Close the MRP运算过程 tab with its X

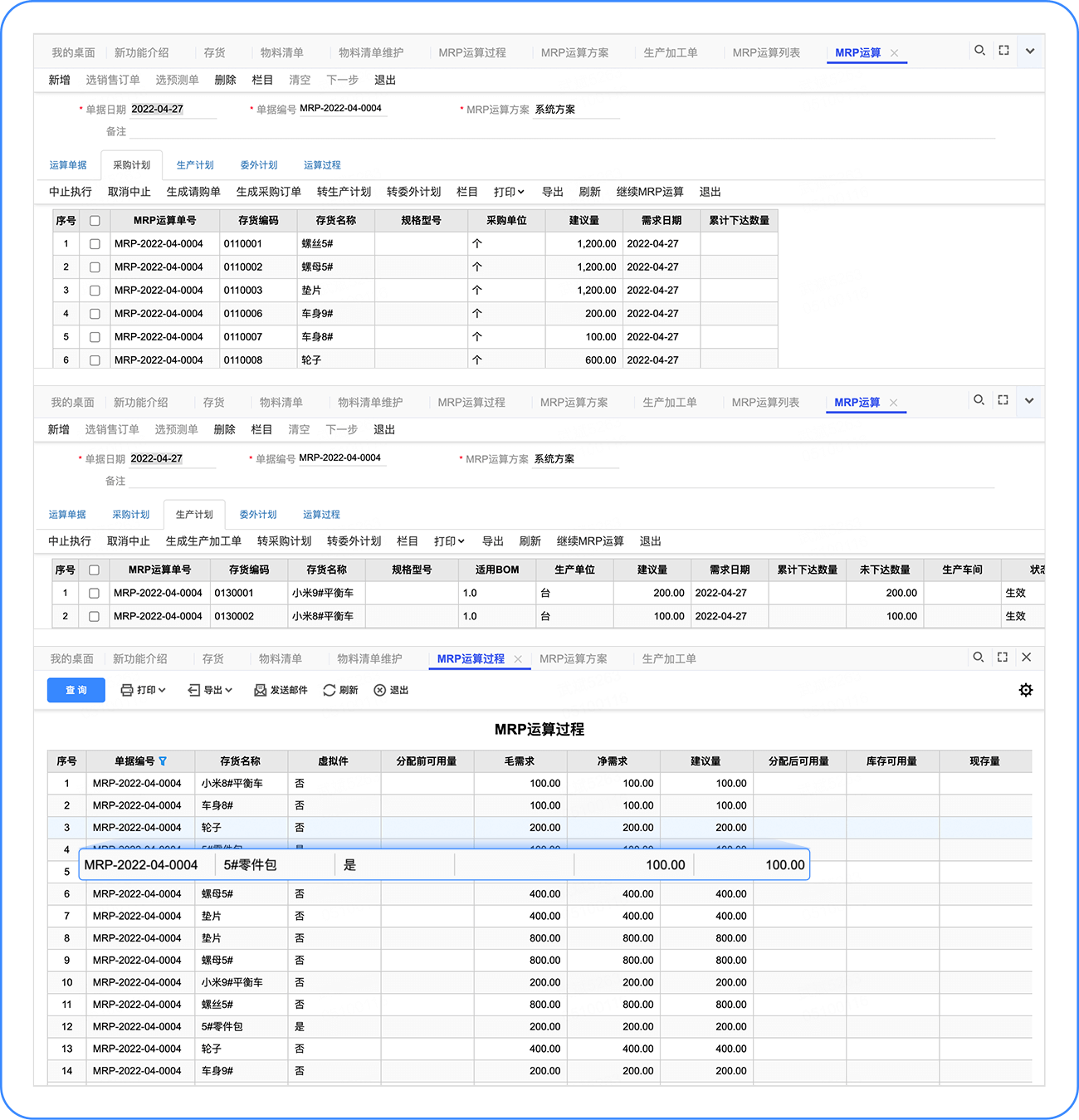point(518,659)
